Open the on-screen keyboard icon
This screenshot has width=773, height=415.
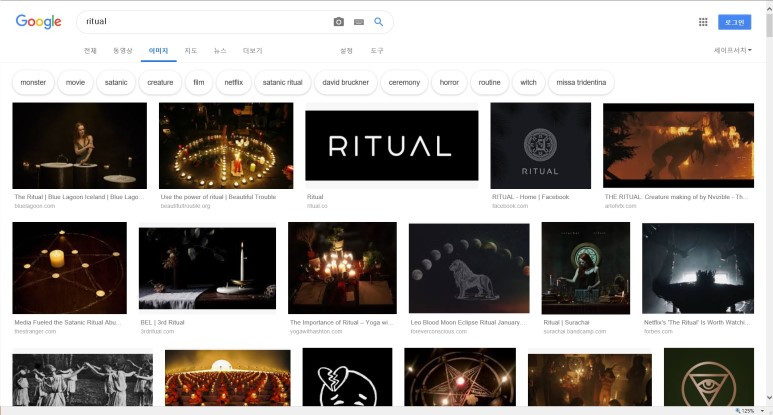coord(359,22)
